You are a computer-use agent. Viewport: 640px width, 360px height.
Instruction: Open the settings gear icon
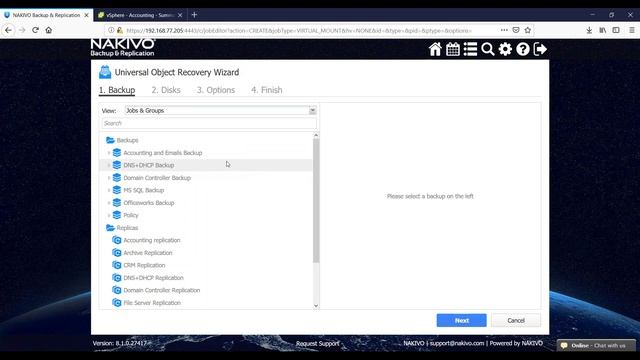click(x=505, y=49)
